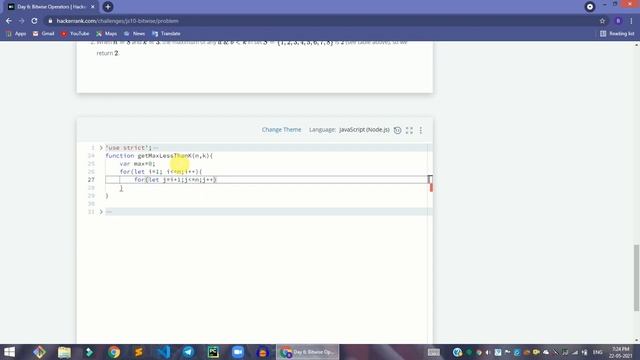Open Zoom from the taskbar
Viewport: 640px width, 360px height.
point(238,352)
